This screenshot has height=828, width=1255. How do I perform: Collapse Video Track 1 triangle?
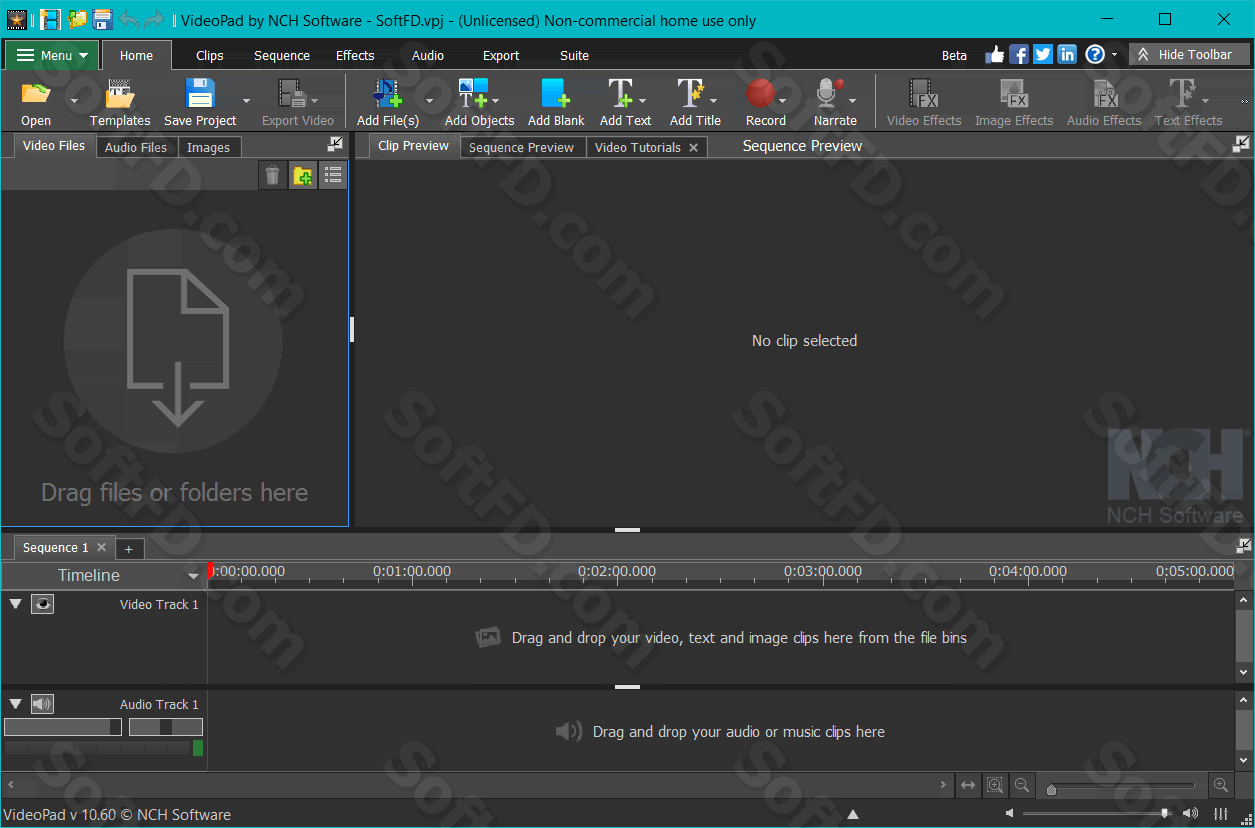click(15, 604)
